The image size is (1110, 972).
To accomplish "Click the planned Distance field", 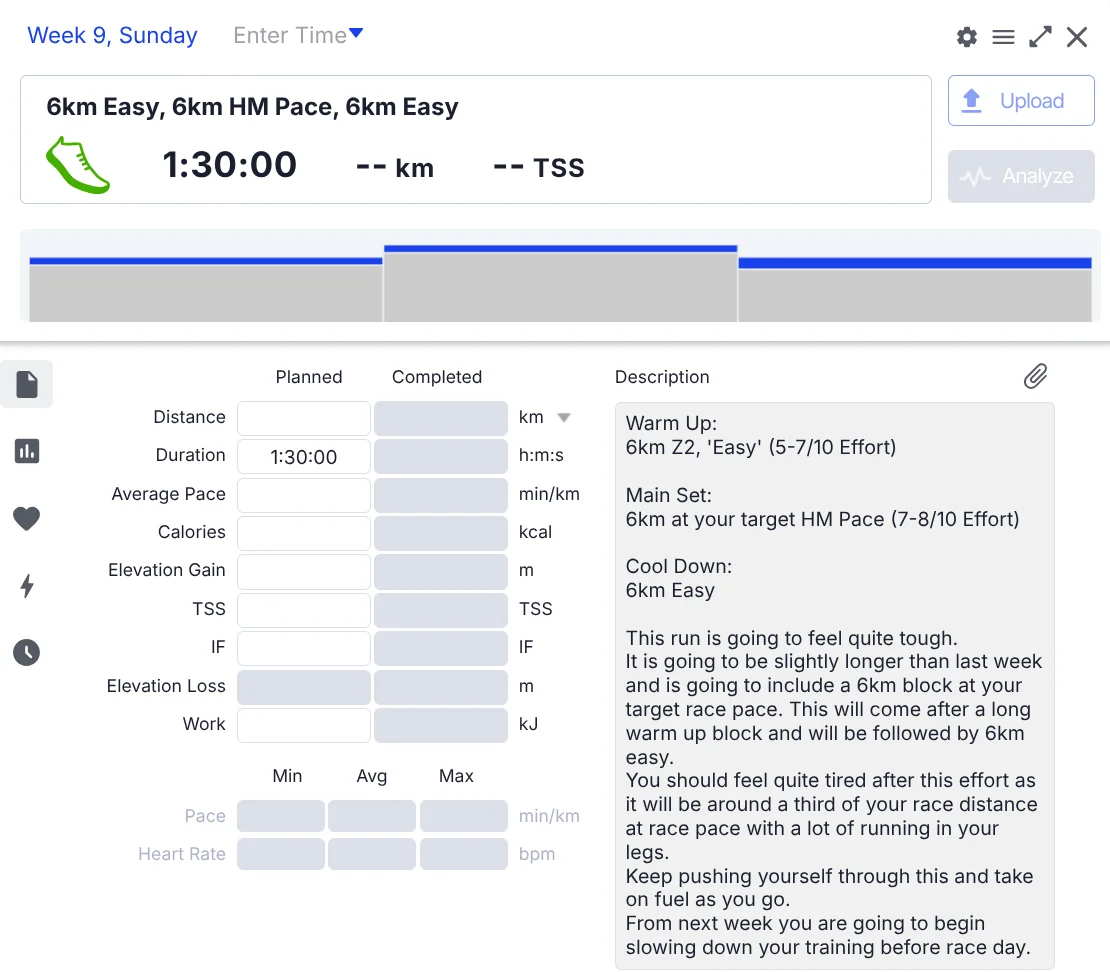I will 304,418.
